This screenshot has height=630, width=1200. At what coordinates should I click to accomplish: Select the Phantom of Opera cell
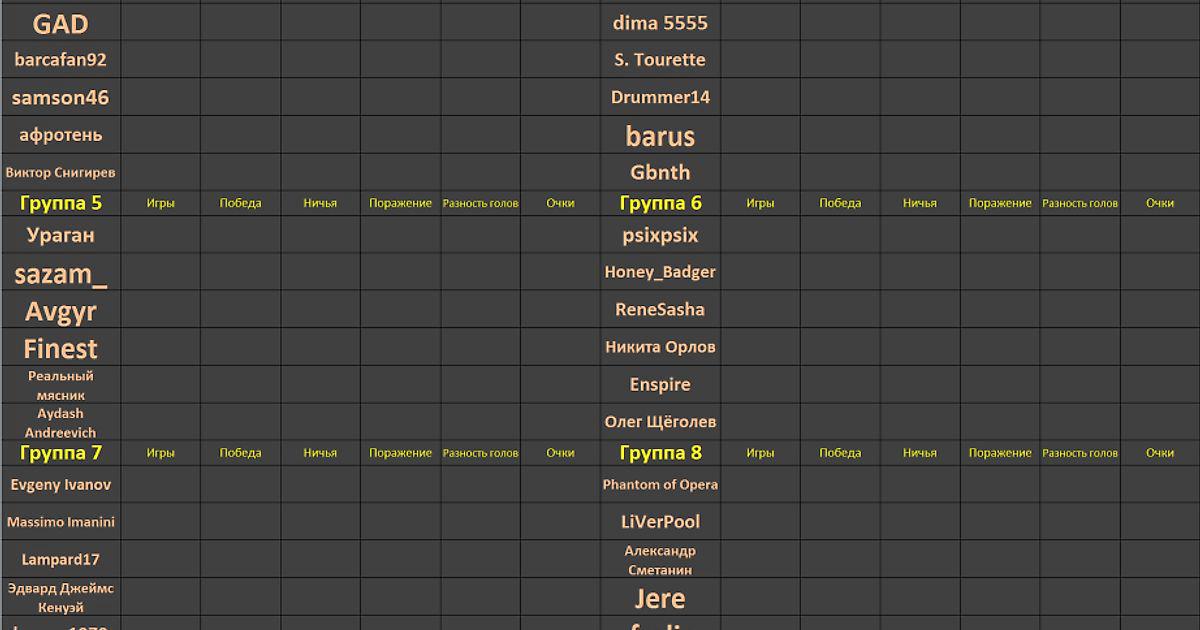(660, 485)
